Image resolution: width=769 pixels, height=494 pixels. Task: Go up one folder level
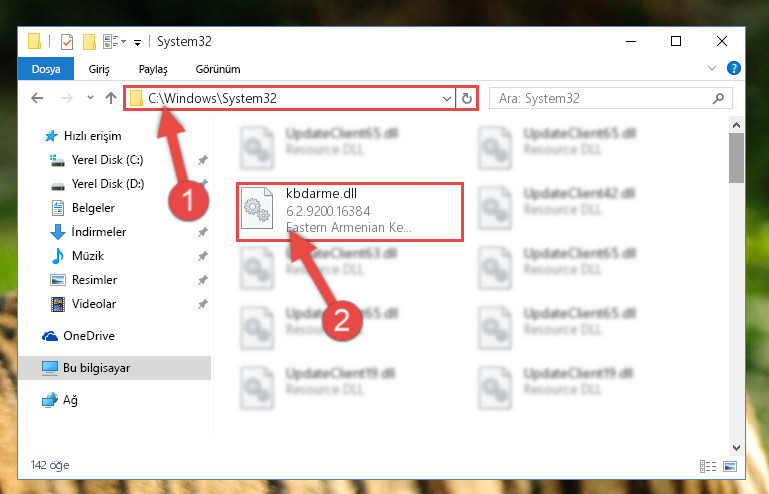pos(111,98)
